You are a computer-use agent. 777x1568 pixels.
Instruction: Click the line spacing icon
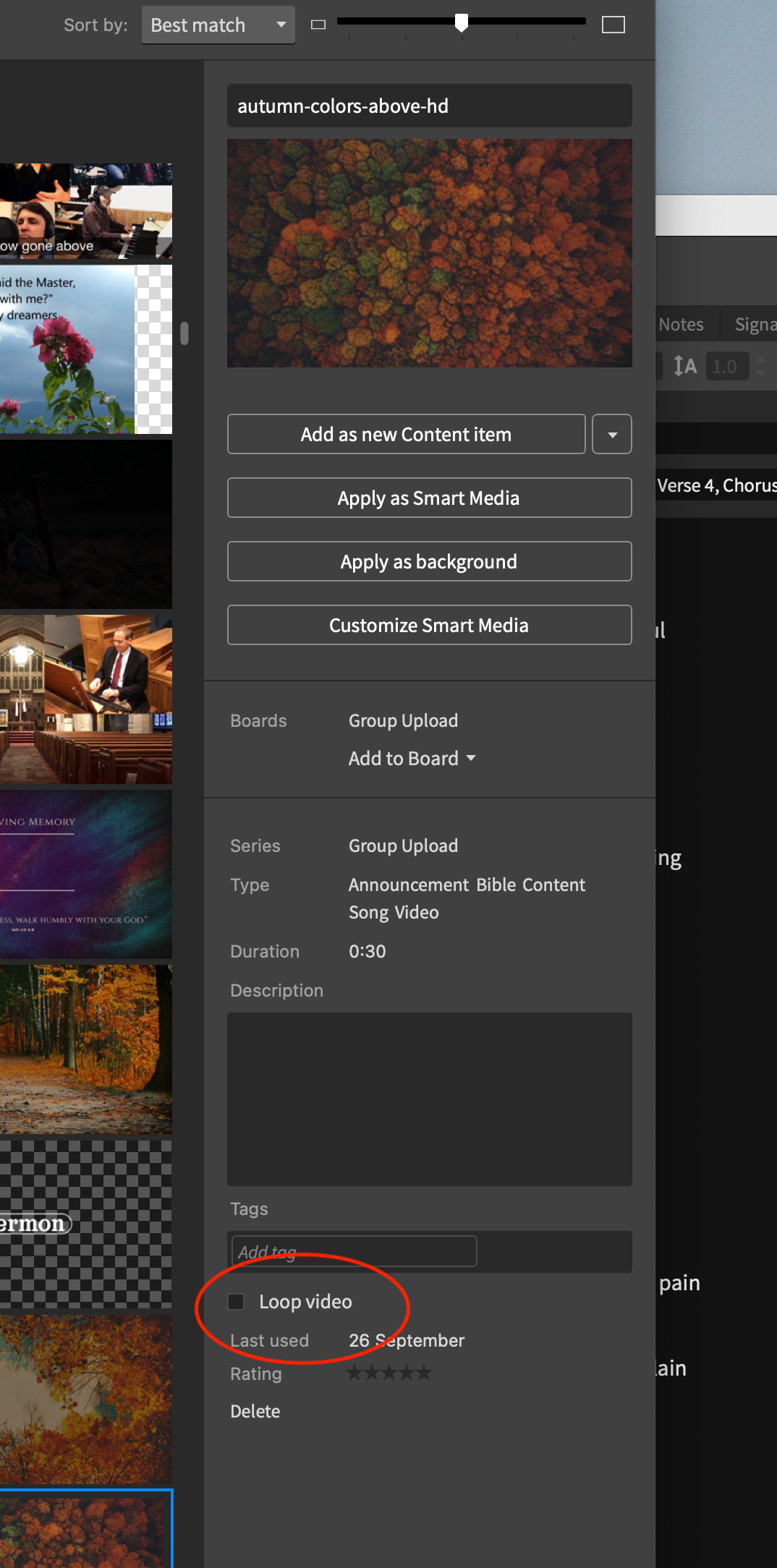point(684,366)
